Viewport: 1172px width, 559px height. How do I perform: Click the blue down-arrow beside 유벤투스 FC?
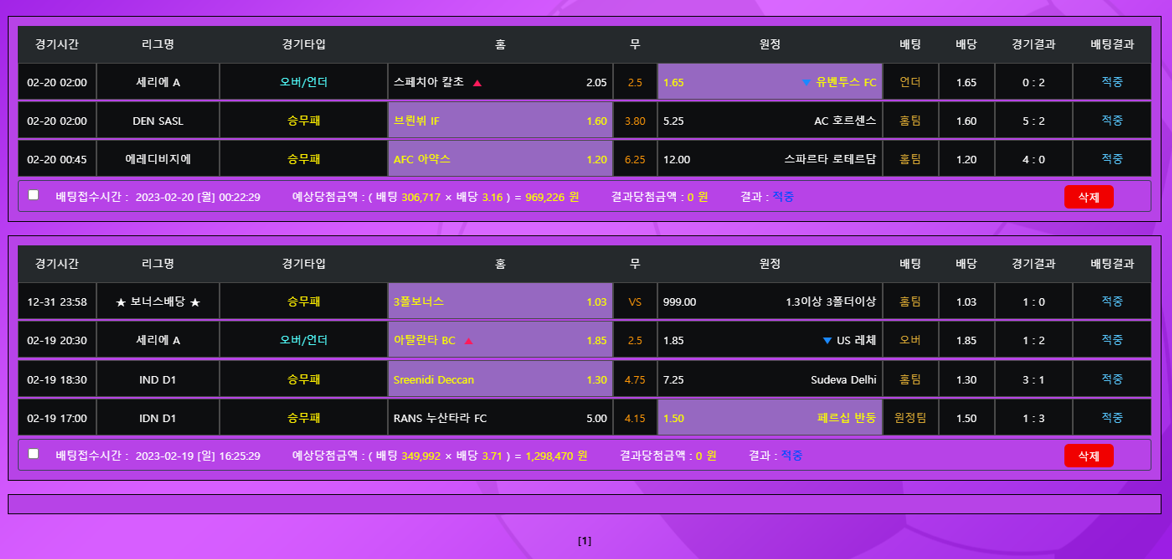click(x=806, y=83)
